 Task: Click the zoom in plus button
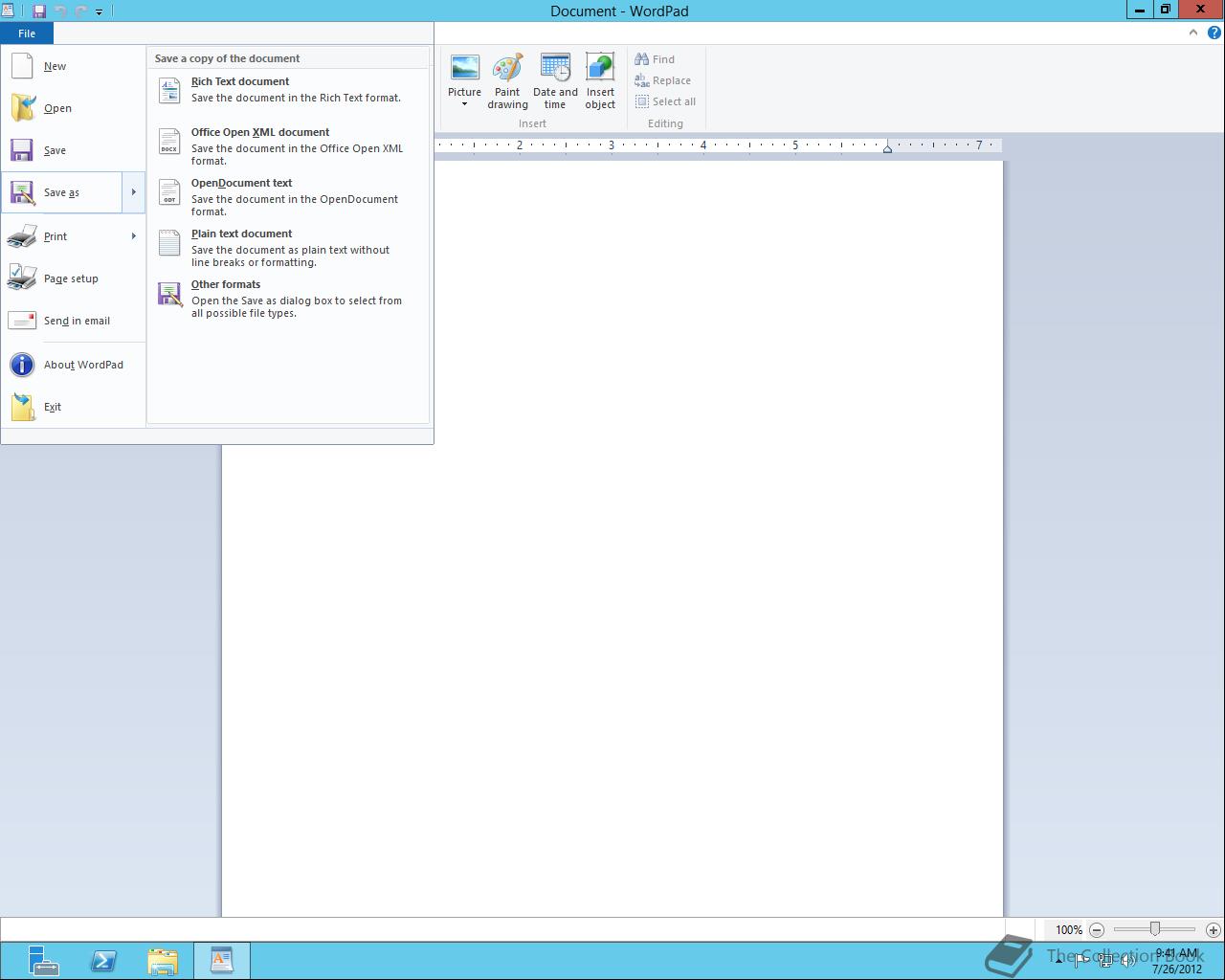click(x=1214, y=930)
